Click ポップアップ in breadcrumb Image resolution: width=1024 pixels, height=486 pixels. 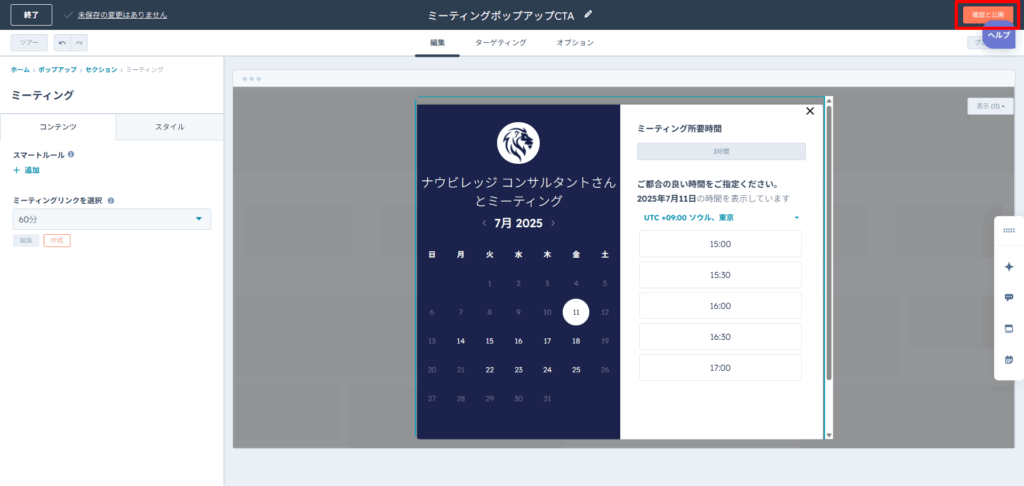click(x=57, y=69)
